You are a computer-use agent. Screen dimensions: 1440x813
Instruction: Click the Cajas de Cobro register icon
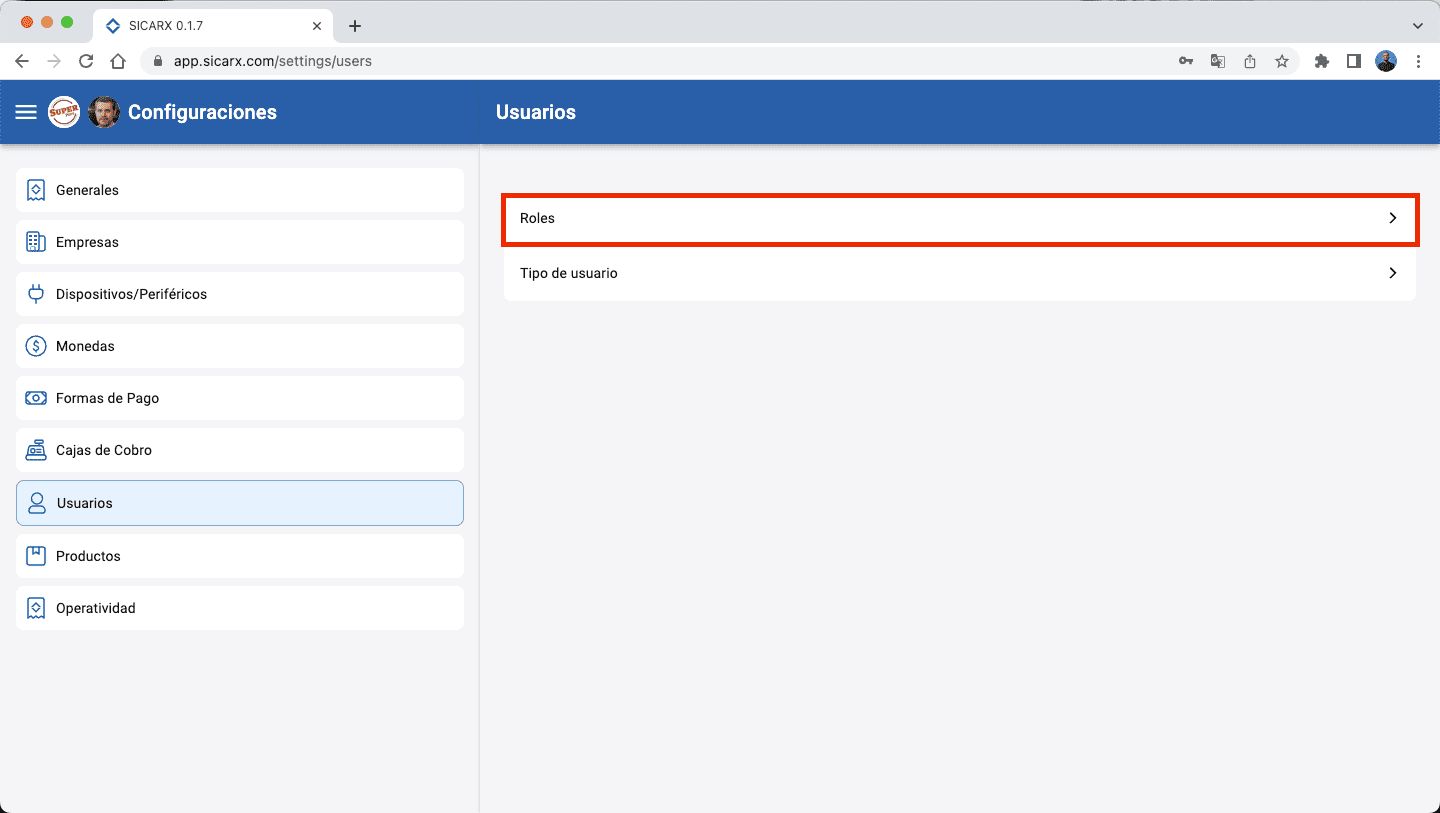point(36,450)
